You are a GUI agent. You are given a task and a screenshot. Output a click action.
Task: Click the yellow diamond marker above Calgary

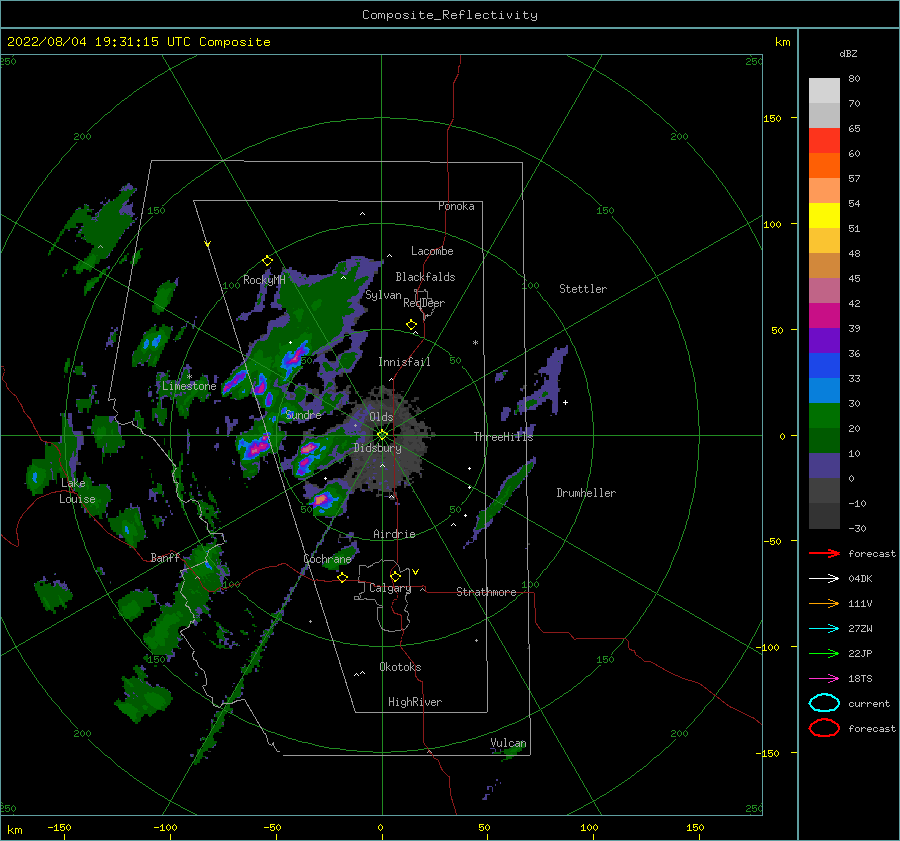395,576
